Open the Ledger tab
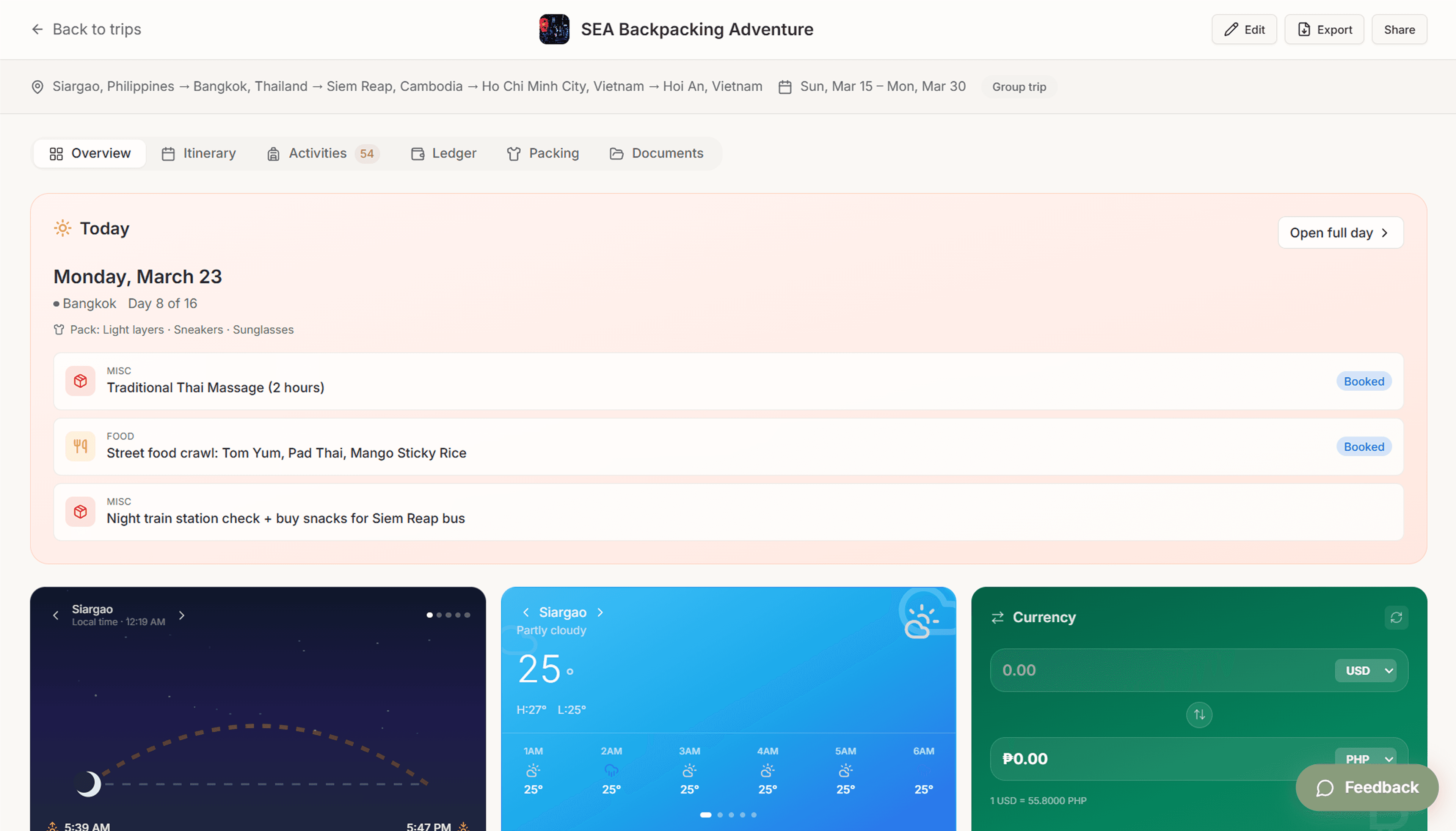The width and height of the screenshot is (1456, 831). tap(443, 154)
